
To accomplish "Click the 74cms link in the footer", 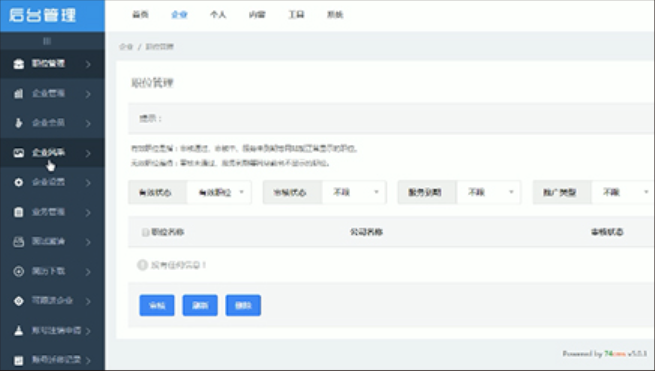I will [x=615, y=354].
